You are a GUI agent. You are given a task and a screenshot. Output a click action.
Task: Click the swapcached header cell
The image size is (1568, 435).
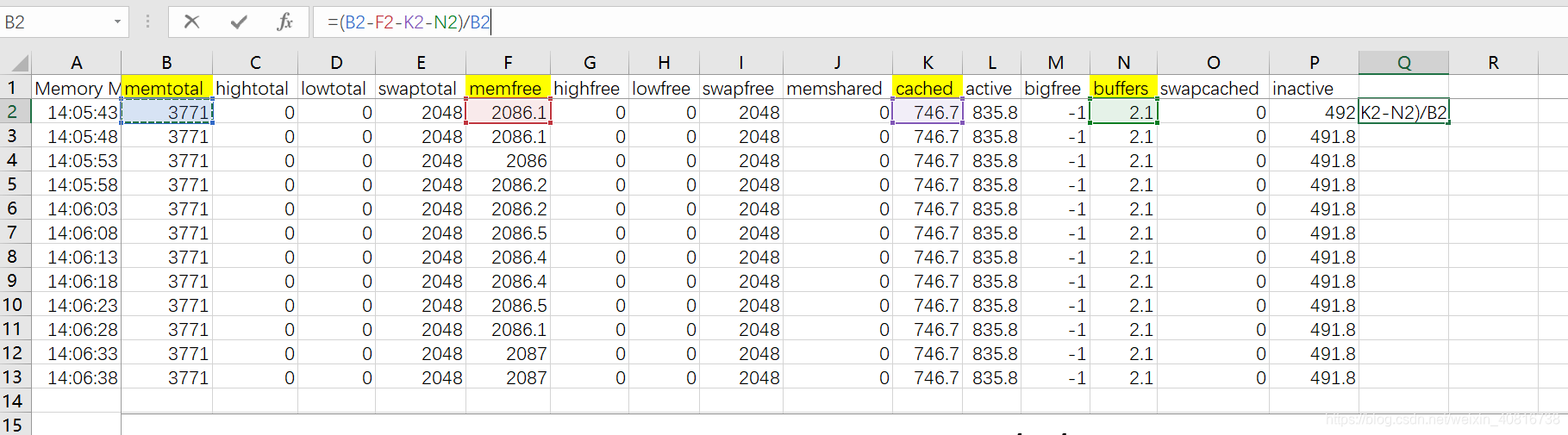point(1214,88)
